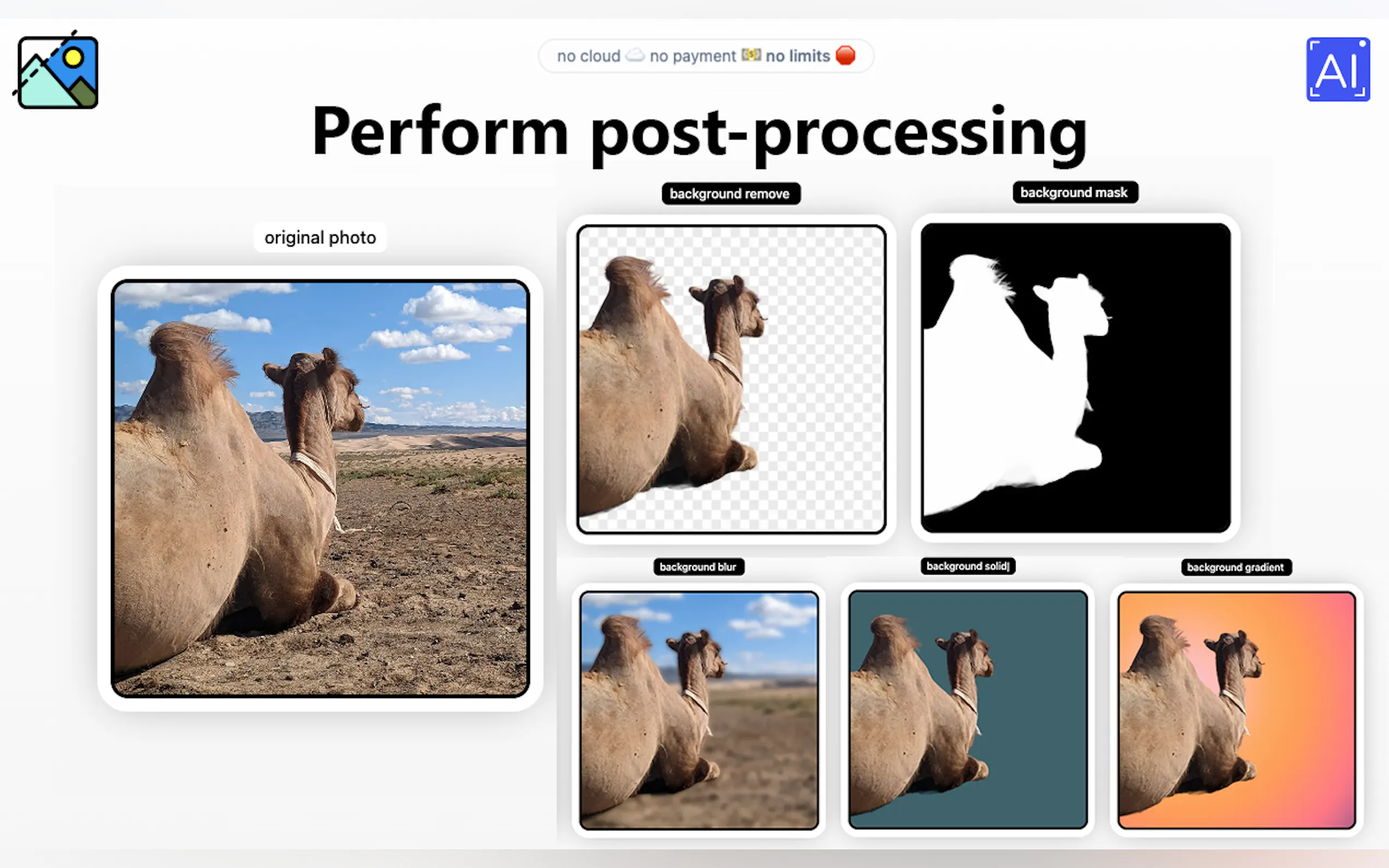Click the image editor logo icon
1389x868 pixels.
coord(57,71)
